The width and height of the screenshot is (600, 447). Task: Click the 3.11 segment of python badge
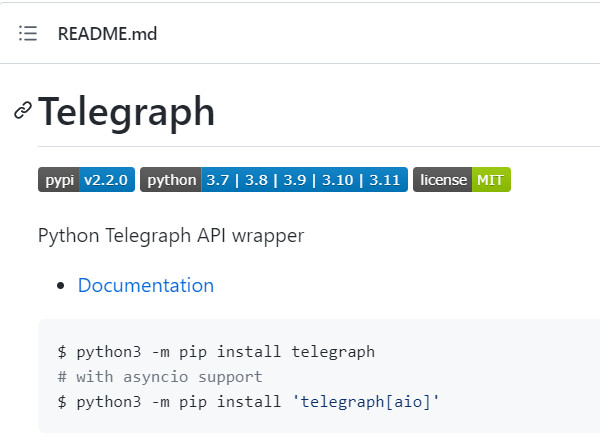click(x=385, y=180)
